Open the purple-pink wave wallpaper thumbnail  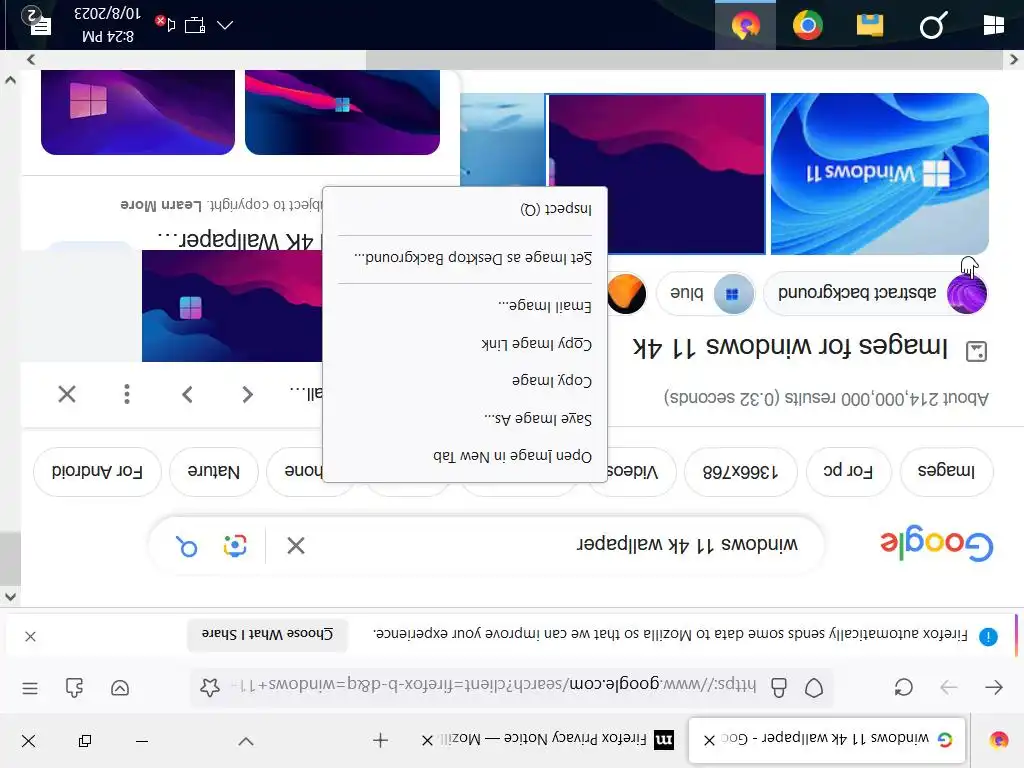(x=656, y=173)
